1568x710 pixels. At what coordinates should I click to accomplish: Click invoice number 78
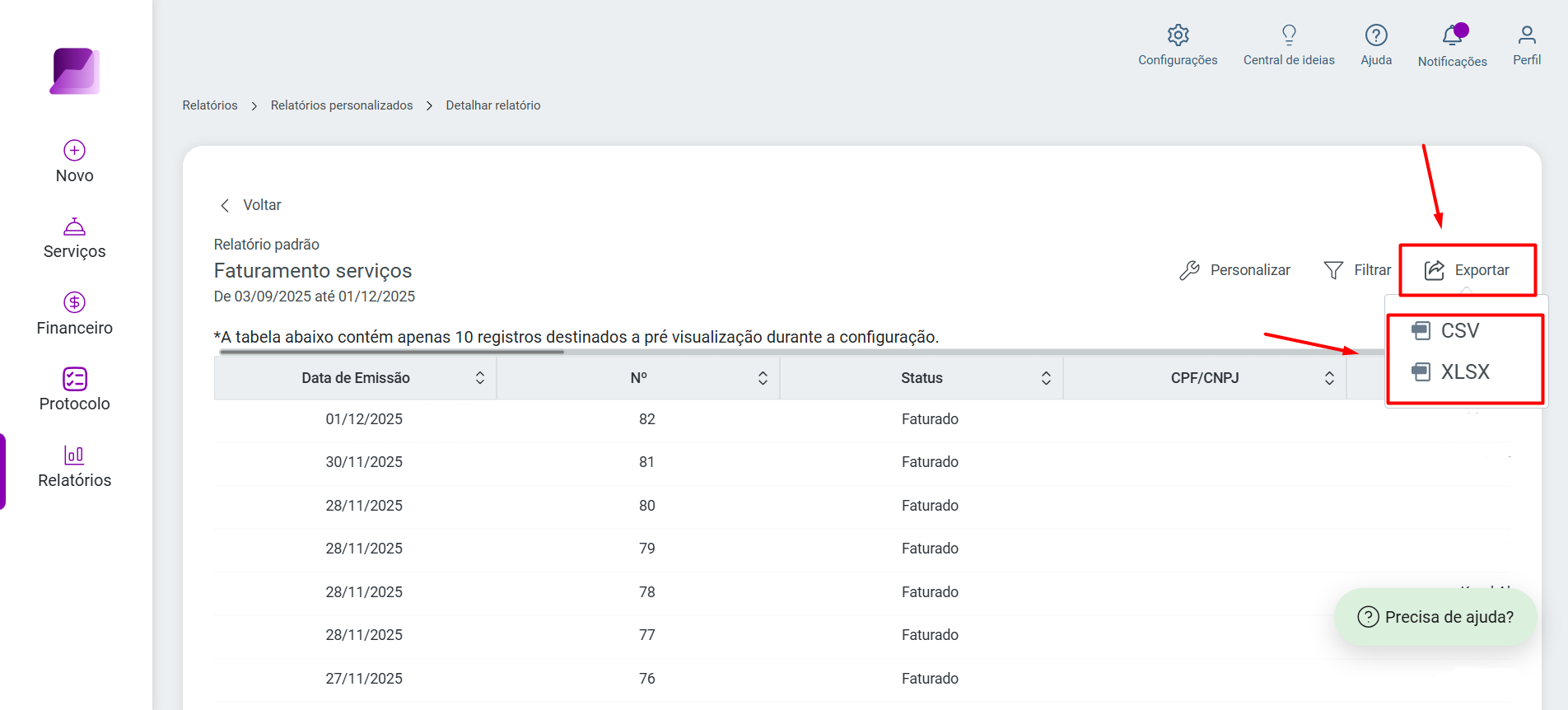pos(647,592)
